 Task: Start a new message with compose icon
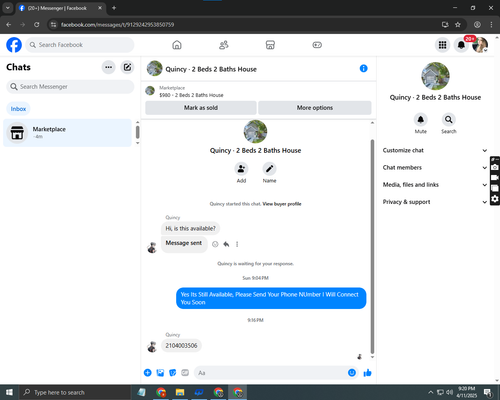coord(127,67)
